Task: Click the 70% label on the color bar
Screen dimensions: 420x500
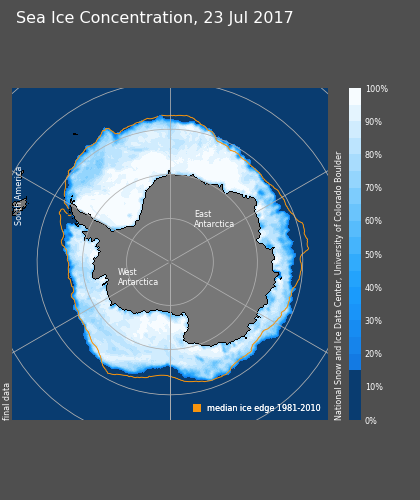Action: tap(373, 188)
